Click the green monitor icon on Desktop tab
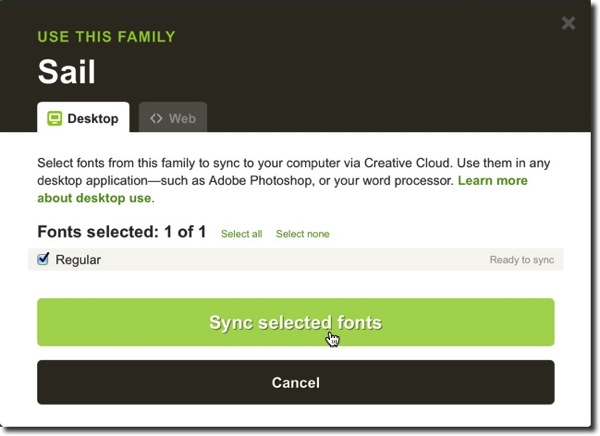The width and height of the screenshot is (600, 436). pyautogui.click(x=54, y=118)
